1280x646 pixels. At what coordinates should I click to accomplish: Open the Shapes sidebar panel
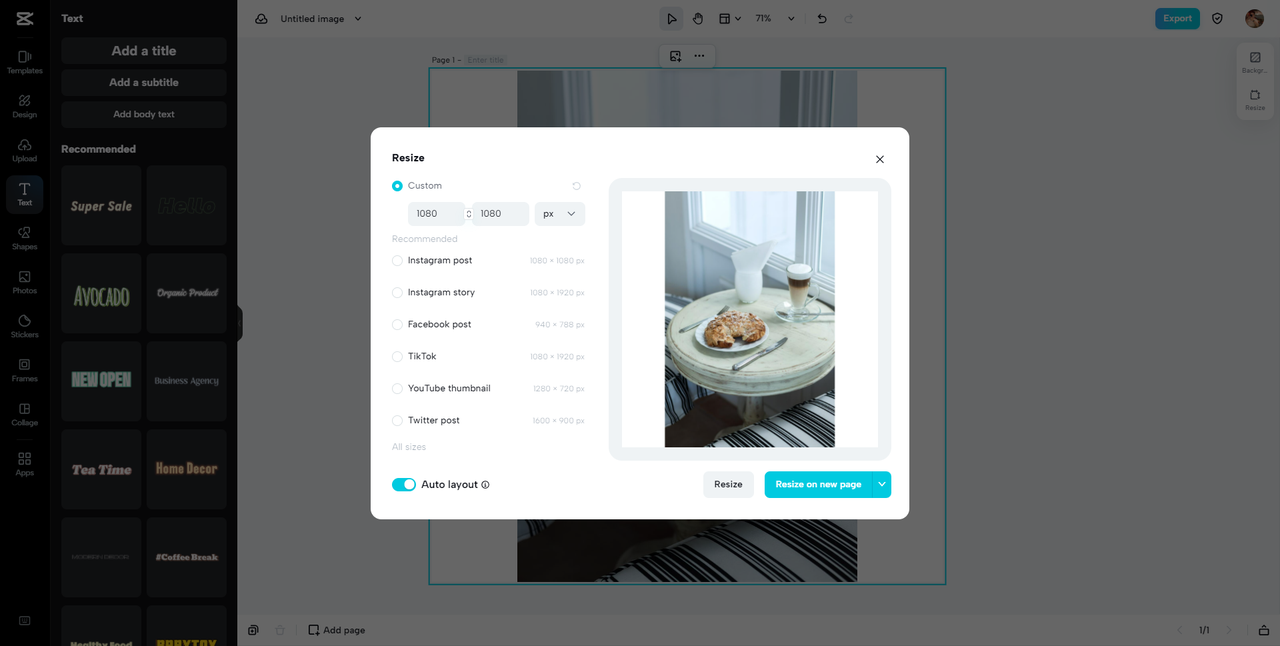[24, 238]
